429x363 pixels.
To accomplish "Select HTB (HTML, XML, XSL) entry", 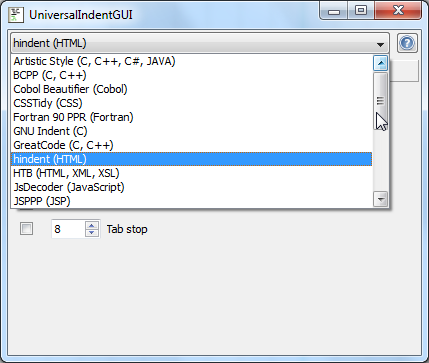I will pyautogui.click(x=191, y=173).
